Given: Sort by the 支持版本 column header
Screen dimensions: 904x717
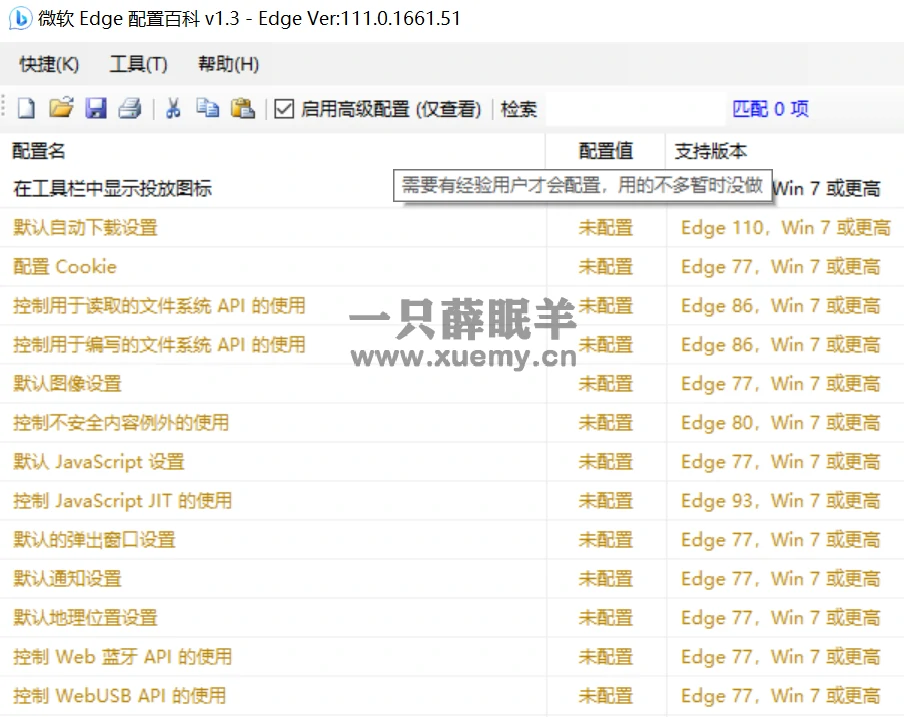Looking at the screenshot, I should (785, 151).
